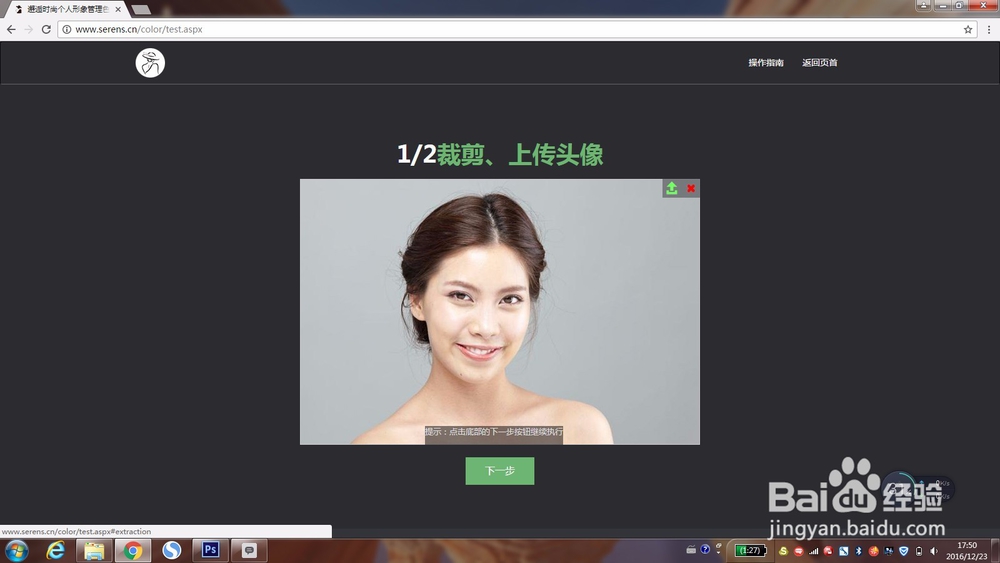Screen dimensions: 1000x563
Task: Click the round site logo in the header
Action: pyautogui.click(x=150, y=63)
